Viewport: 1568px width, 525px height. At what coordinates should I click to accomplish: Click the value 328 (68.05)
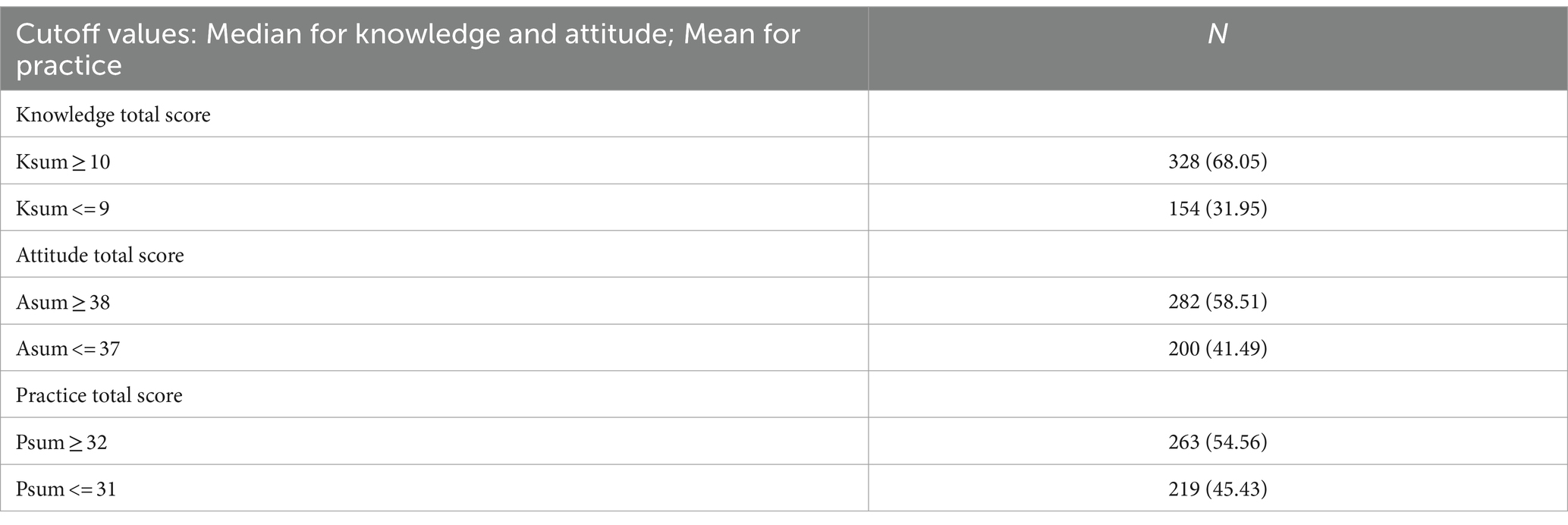(1218, 162)
